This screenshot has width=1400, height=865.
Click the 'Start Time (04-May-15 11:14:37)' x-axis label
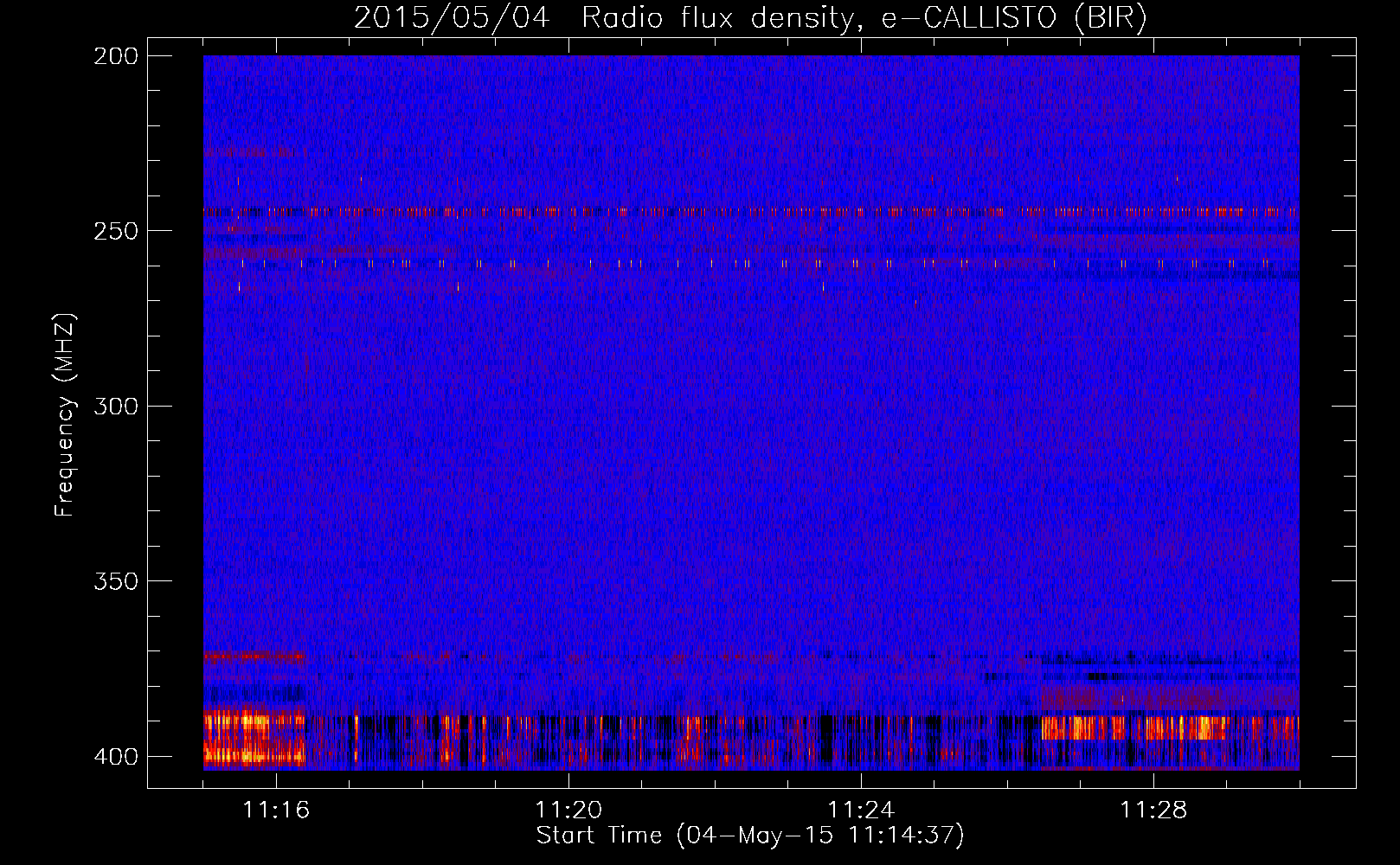click(750, 836)
